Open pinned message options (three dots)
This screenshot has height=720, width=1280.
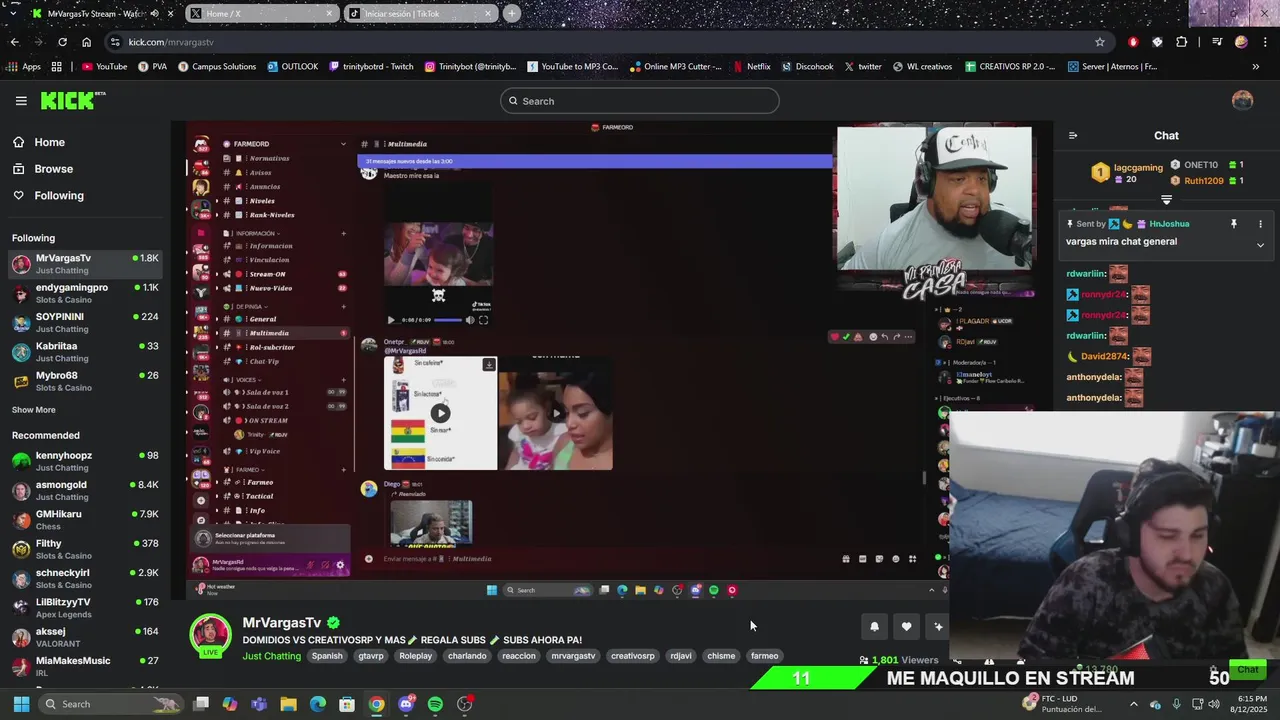coord(1260,224)
